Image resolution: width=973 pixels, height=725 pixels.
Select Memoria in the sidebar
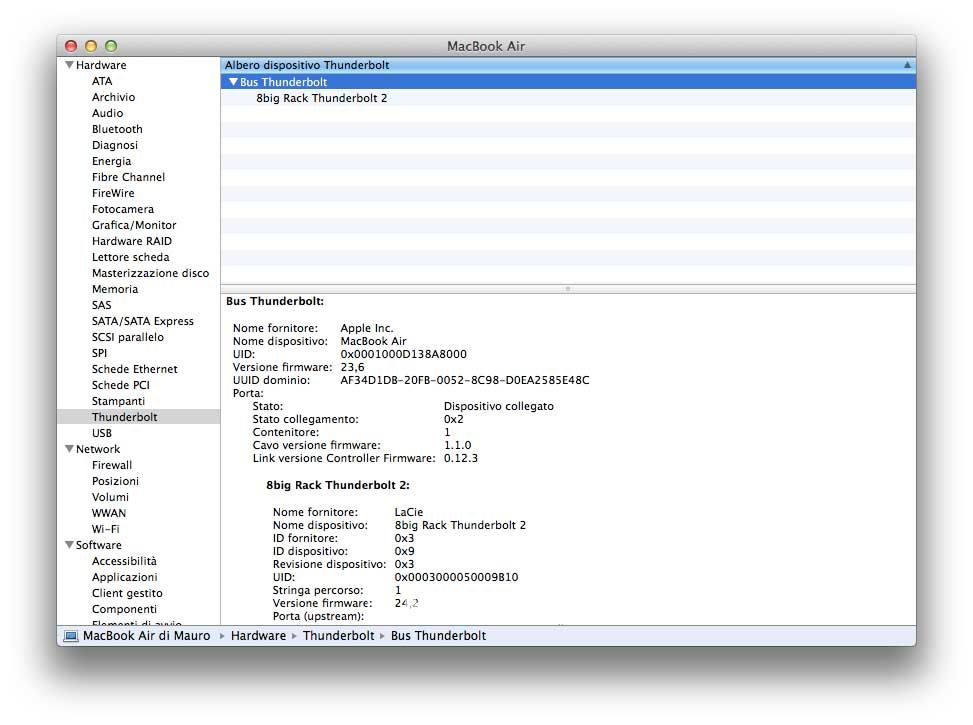(x=115, y=289)
